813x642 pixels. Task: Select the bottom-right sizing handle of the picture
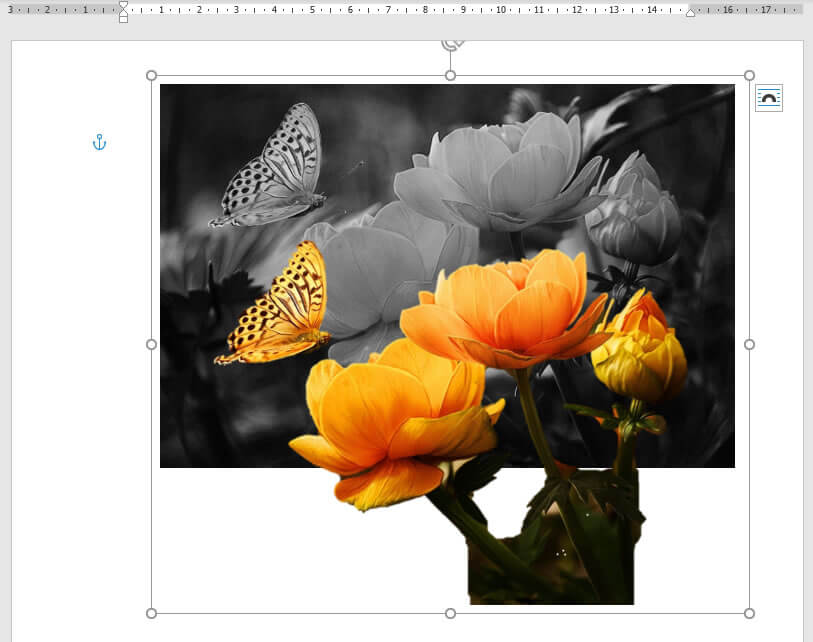[749, 613]
